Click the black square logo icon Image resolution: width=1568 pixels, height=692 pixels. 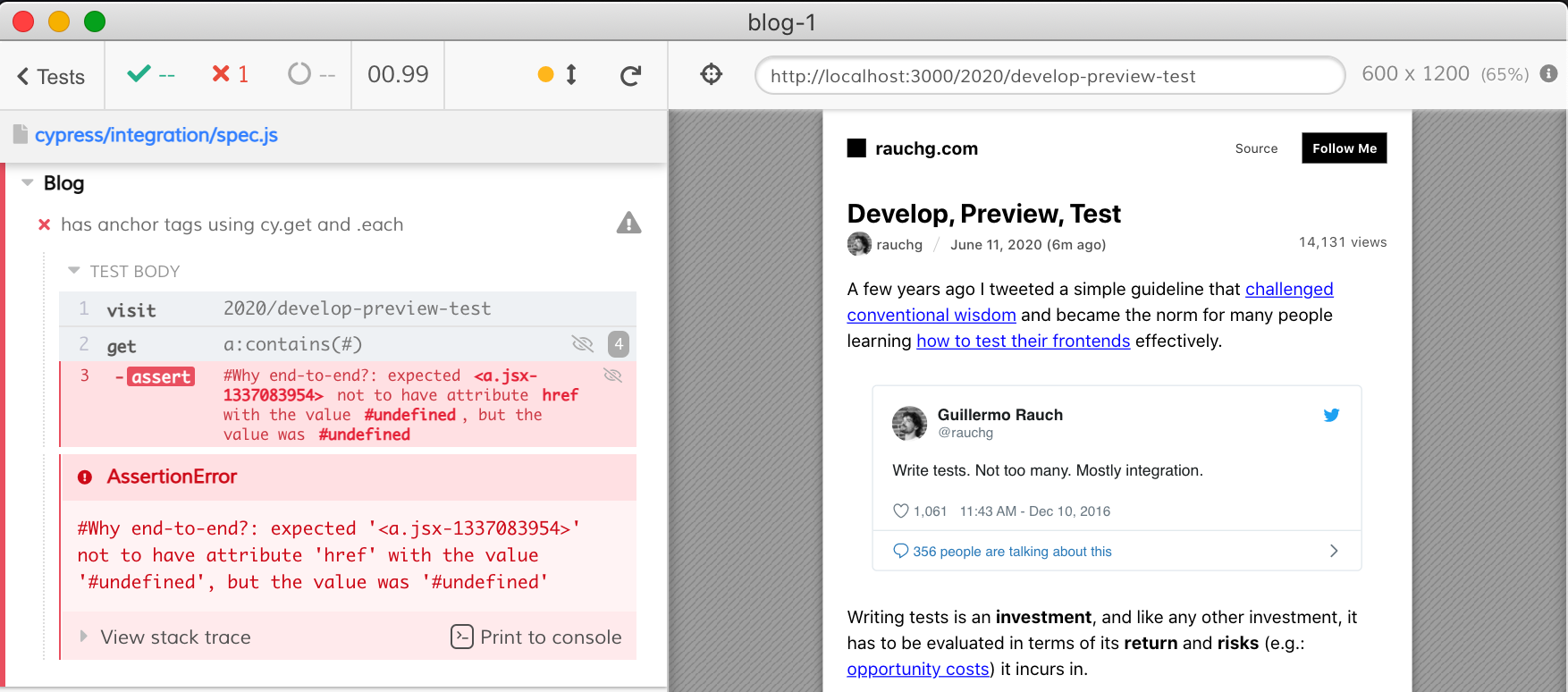[x=856, y=148]
